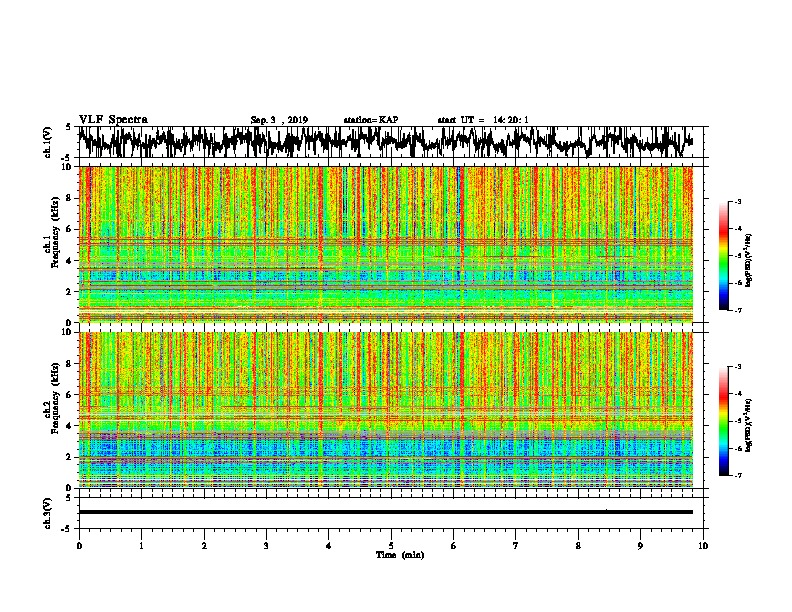Viewport: 792px width, 612px height.
Task: Click time axis tick label "7"
Action: coord(516,546)
